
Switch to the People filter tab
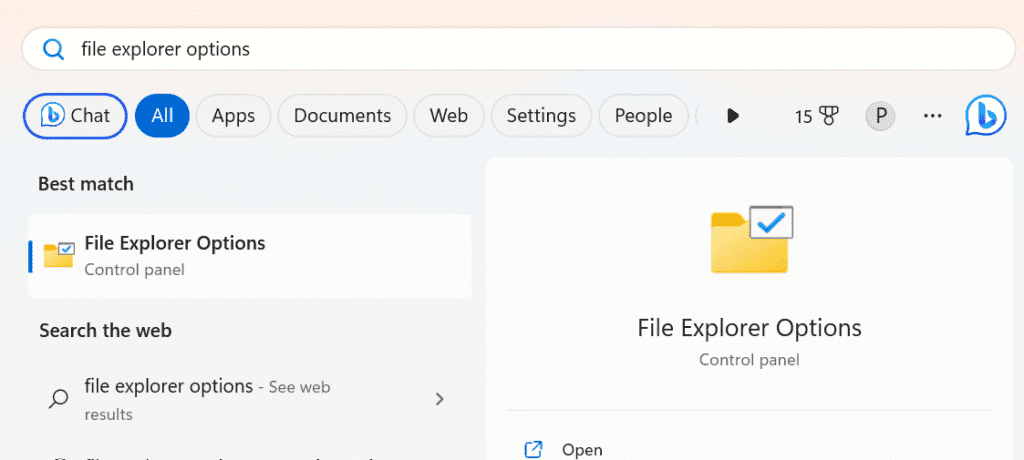643,116
